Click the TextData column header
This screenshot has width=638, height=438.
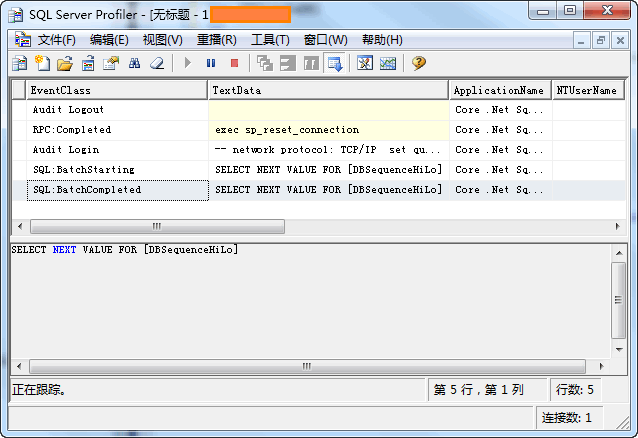(328, 90)
